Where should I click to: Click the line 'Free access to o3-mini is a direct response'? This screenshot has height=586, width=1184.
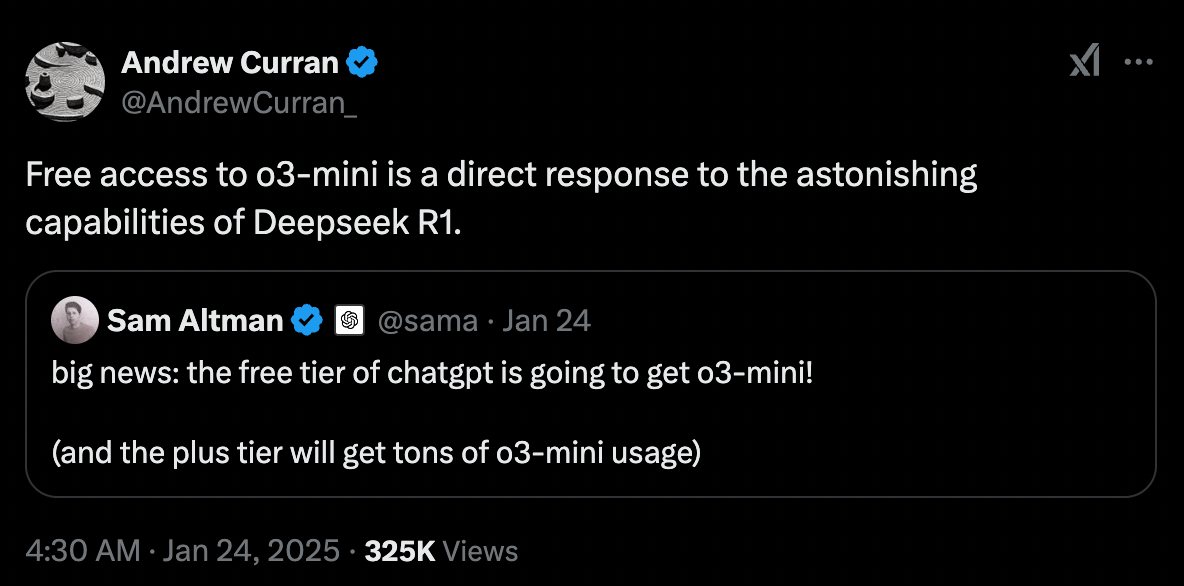(501, 175)
